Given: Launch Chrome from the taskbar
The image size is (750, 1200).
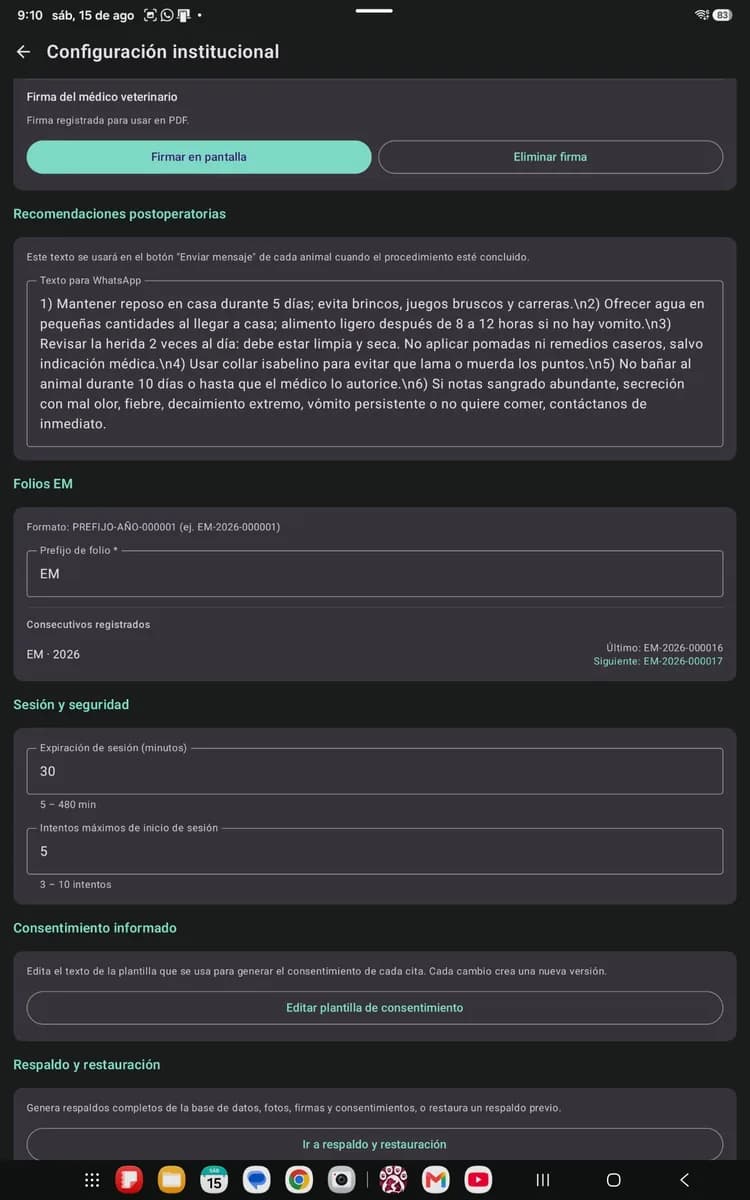Looking at the screenshot, I should pyautogui.click(x=299, y=1180).
